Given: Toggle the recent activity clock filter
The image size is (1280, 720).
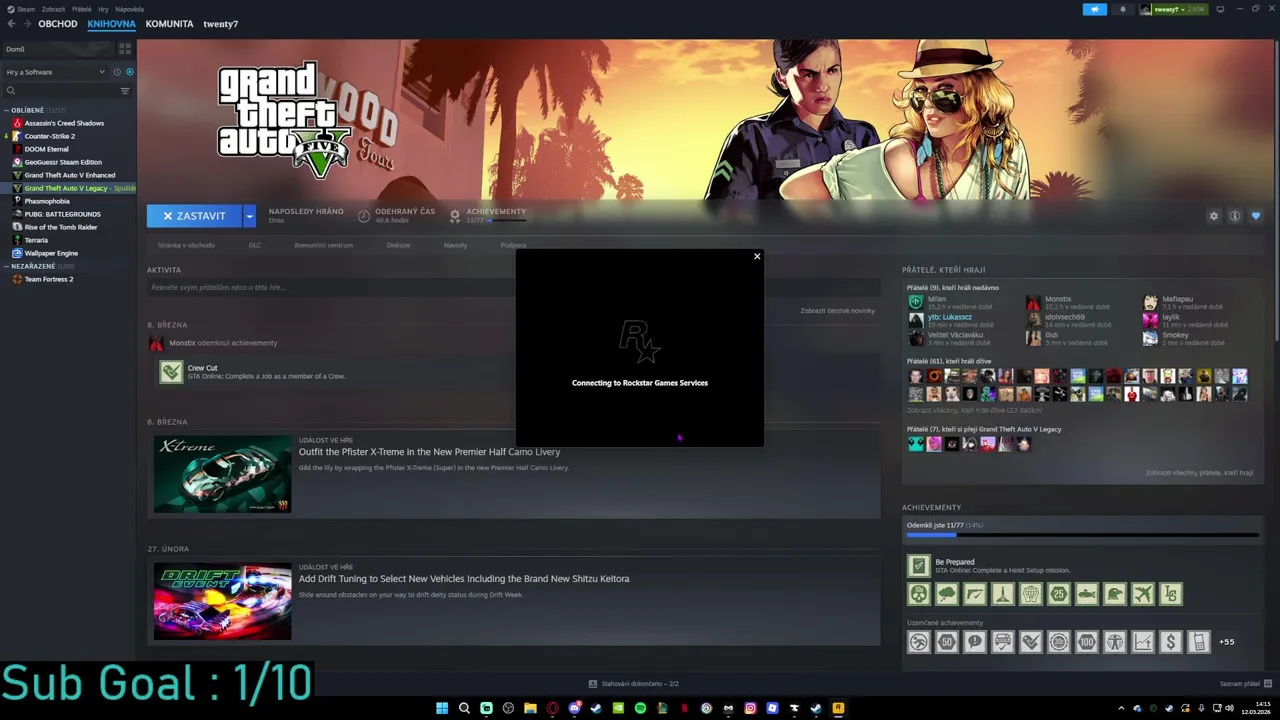Looking at the screenshot, I should pos(117,72).
